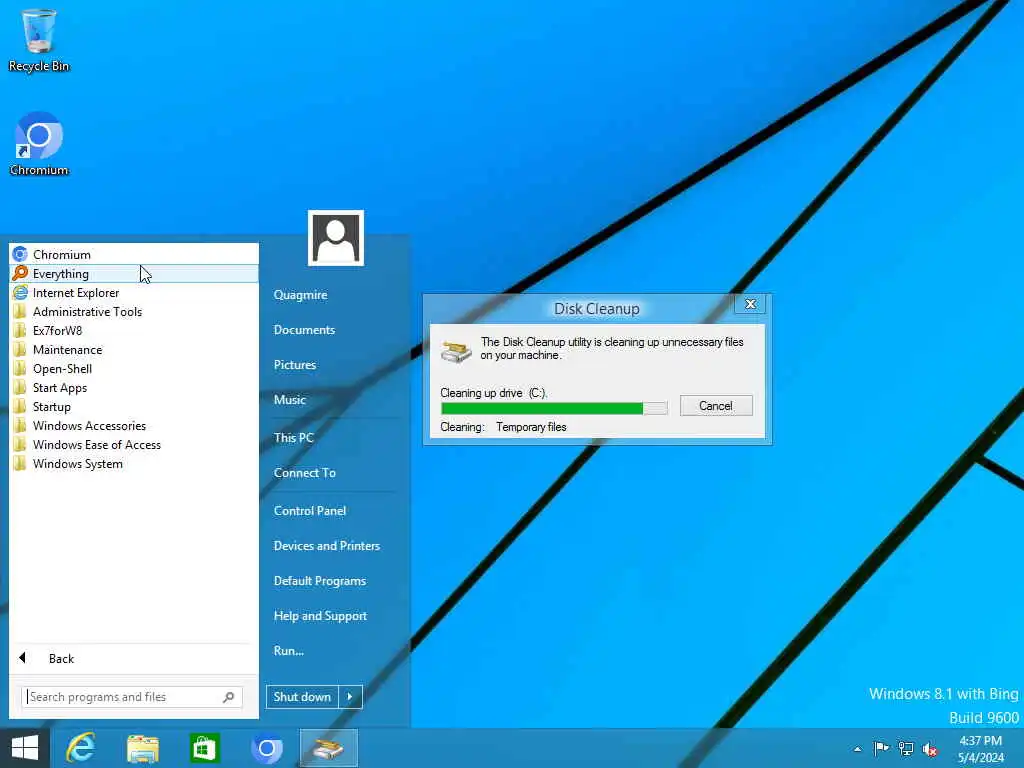Click the Chromium icon in programs list
Screen dimensions: 1024x768
20,254
